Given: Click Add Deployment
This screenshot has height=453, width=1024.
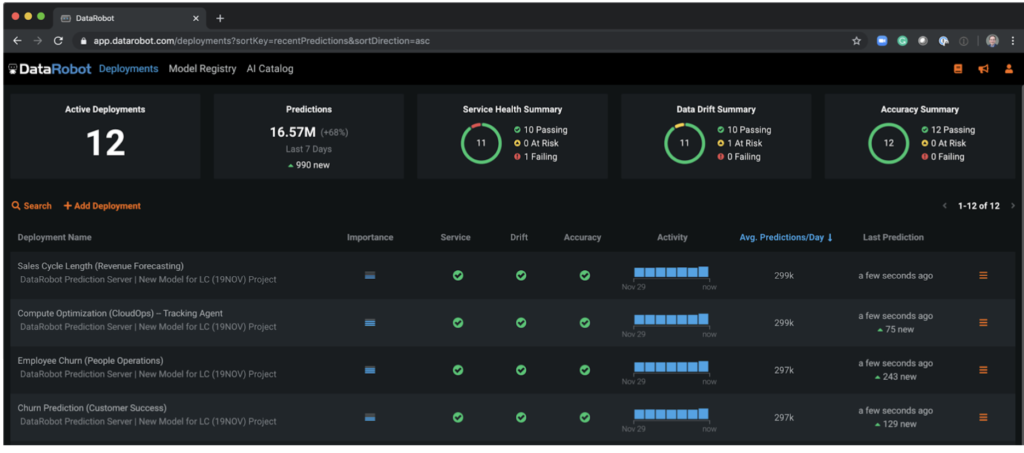Looking at the screenshot, I should pos(102,206).
